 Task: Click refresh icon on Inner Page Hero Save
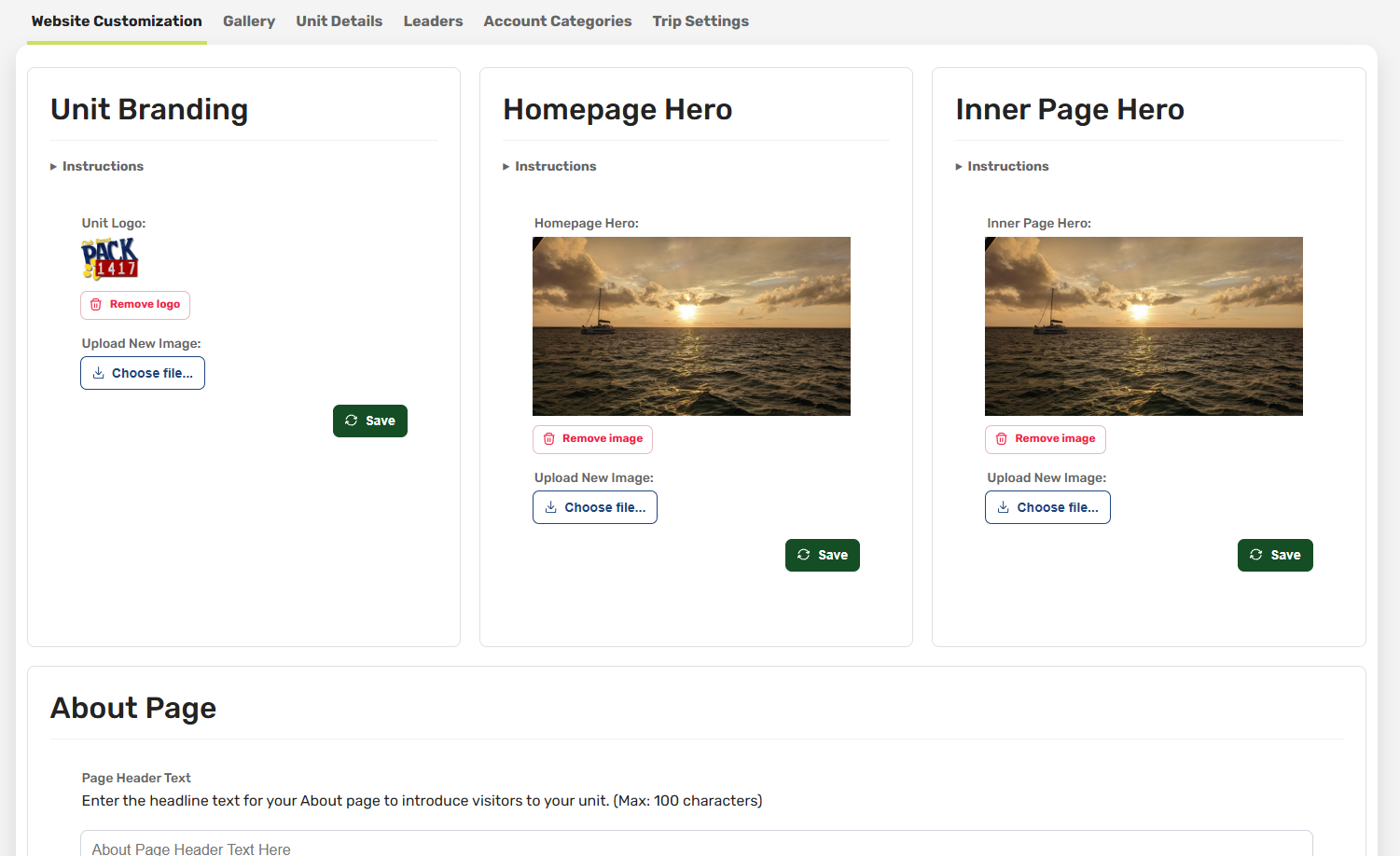pos(1256,555)
